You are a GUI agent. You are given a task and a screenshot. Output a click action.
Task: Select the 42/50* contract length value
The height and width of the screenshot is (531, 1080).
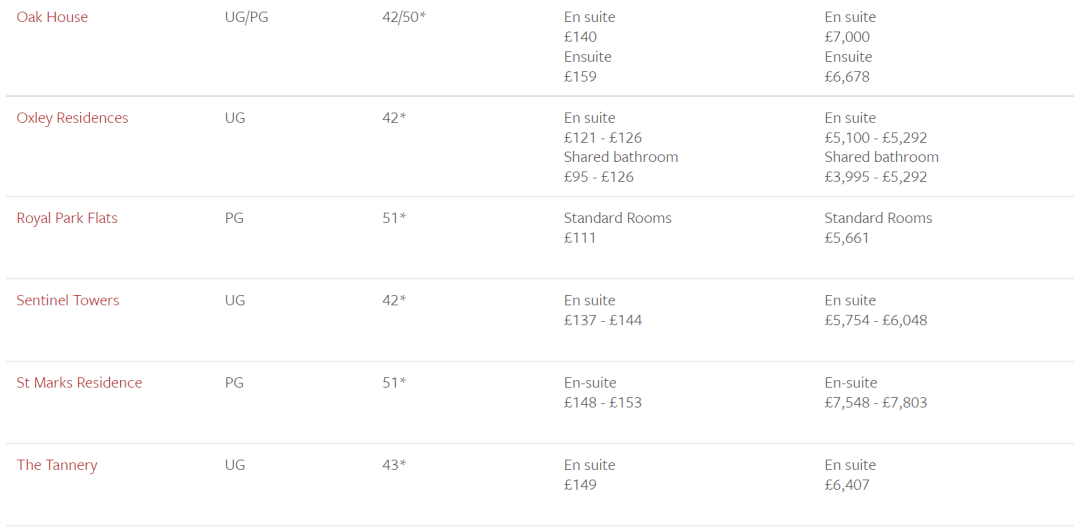[x=404, y=17]
